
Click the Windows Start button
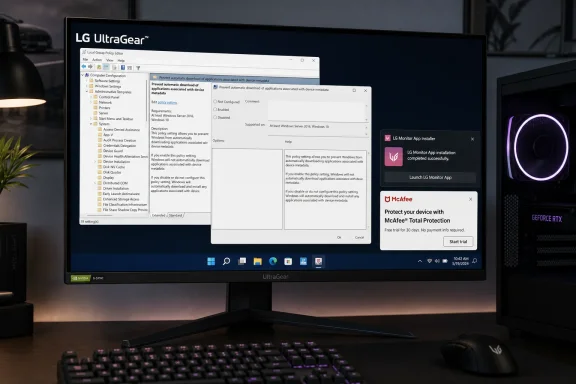click(x=211, y=261)
